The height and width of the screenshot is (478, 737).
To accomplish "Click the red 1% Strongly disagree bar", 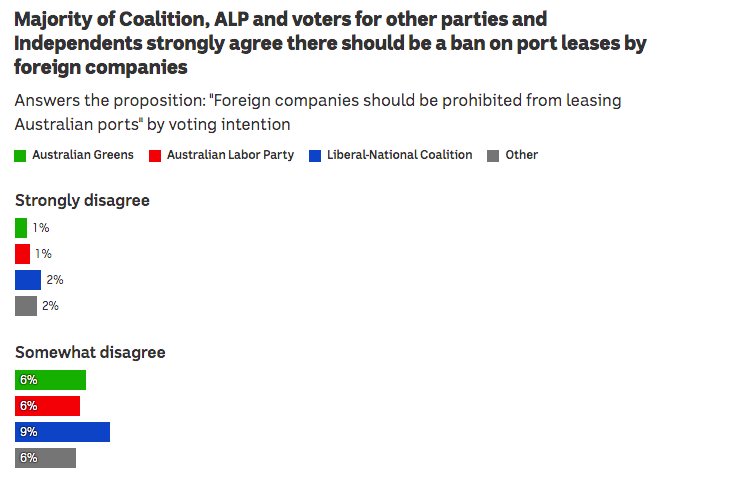I will [x=22, y=254].
